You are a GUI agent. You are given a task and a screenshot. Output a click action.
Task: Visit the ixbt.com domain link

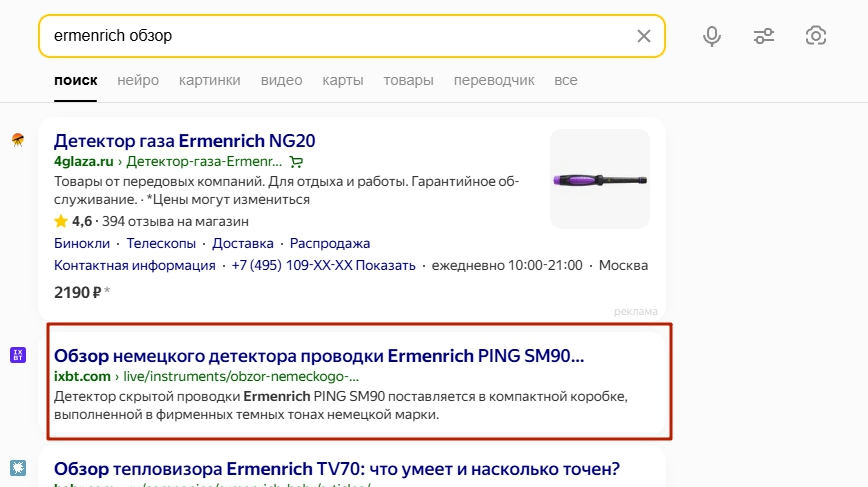pos(82,376)
